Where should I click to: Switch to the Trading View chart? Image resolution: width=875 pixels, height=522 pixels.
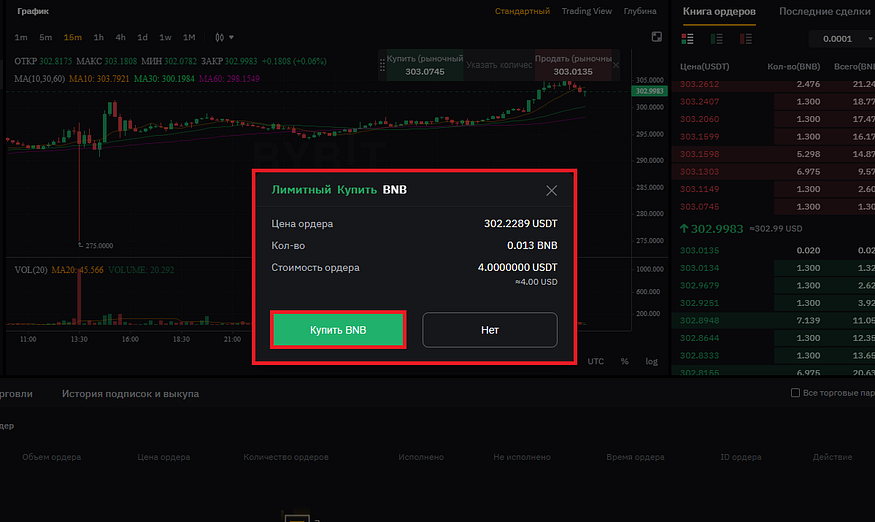[586, 11]
